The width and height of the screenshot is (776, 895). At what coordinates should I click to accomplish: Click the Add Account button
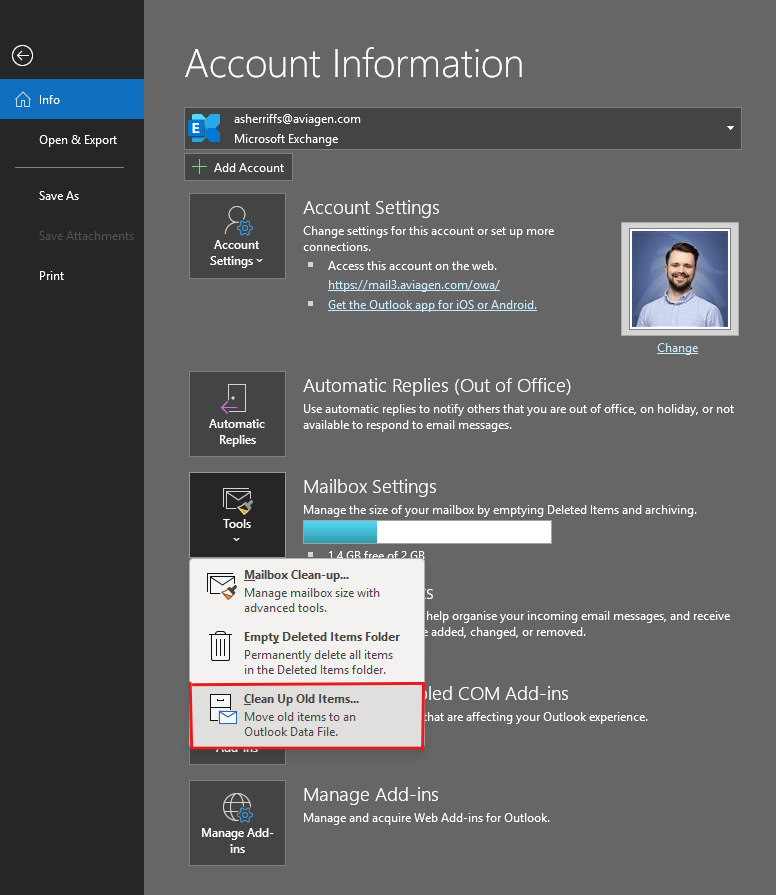[x=238, y=167]
